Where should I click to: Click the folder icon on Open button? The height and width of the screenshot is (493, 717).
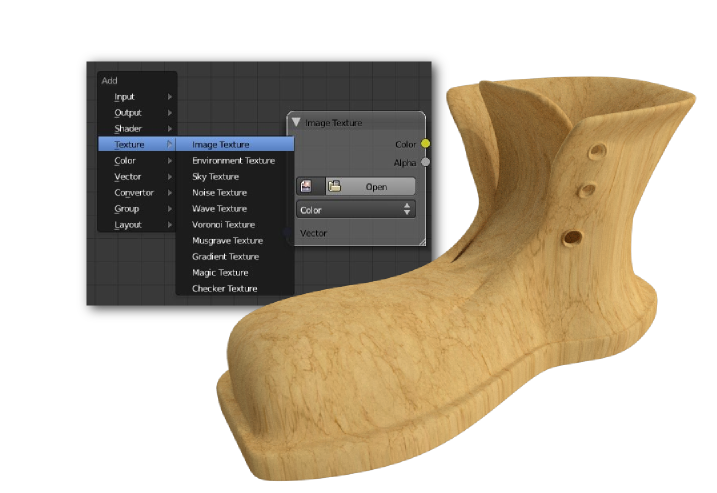tap(335, 186)
